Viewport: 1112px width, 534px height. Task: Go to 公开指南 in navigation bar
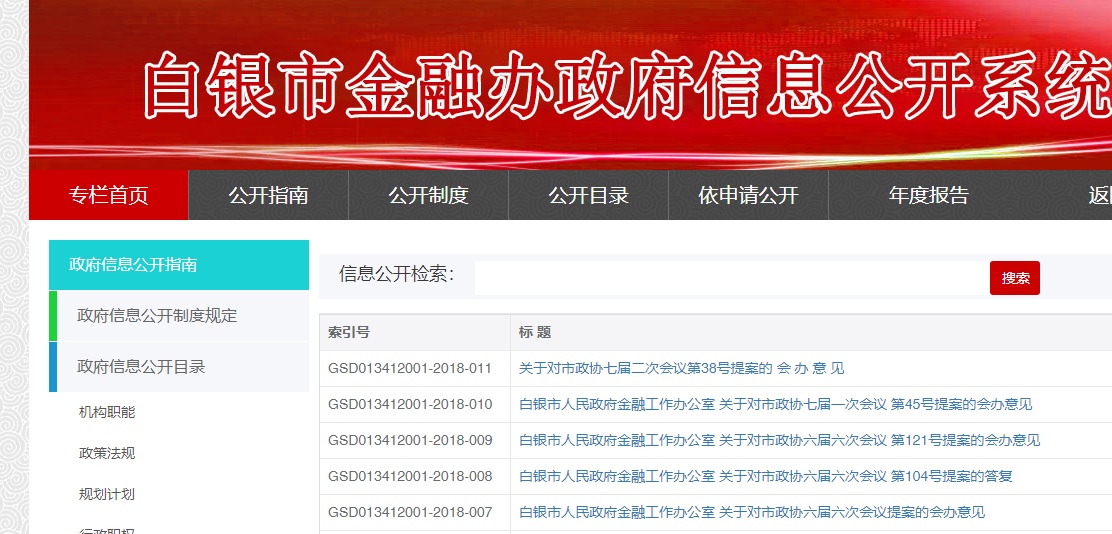click(268, 195)
